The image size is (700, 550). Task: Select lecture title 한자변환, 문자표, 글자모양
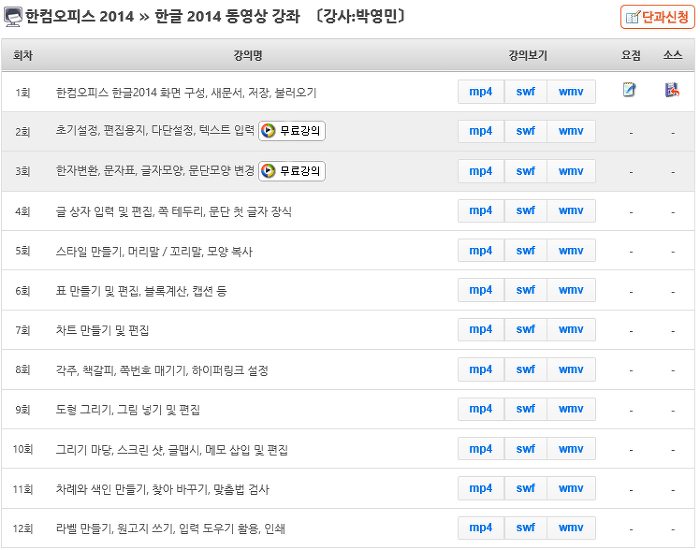coord(155,171)
